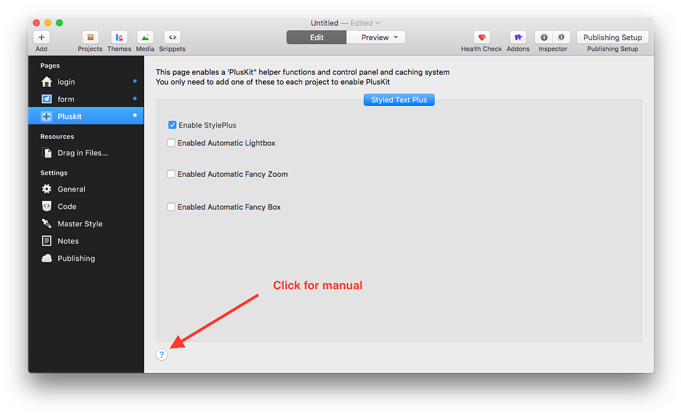
Task: Switch to Edit mode
Action: (317, 37)
